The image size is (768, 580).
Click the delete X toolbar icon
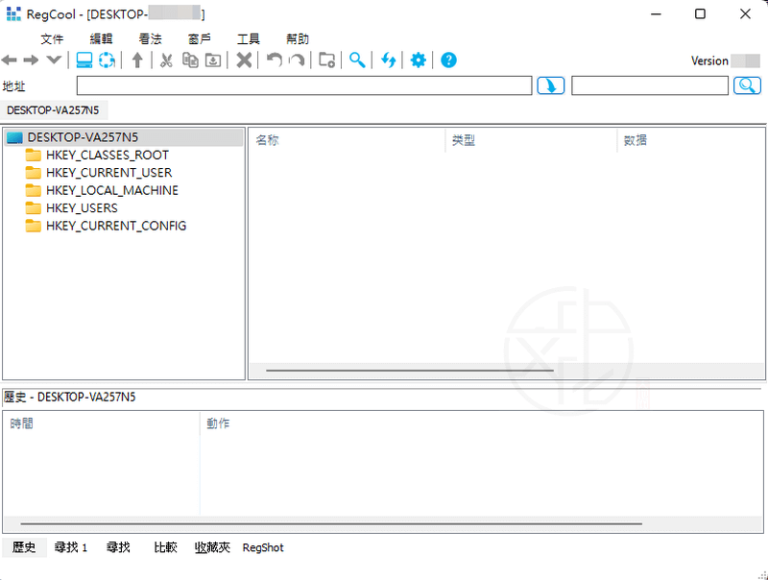[244, 61]
